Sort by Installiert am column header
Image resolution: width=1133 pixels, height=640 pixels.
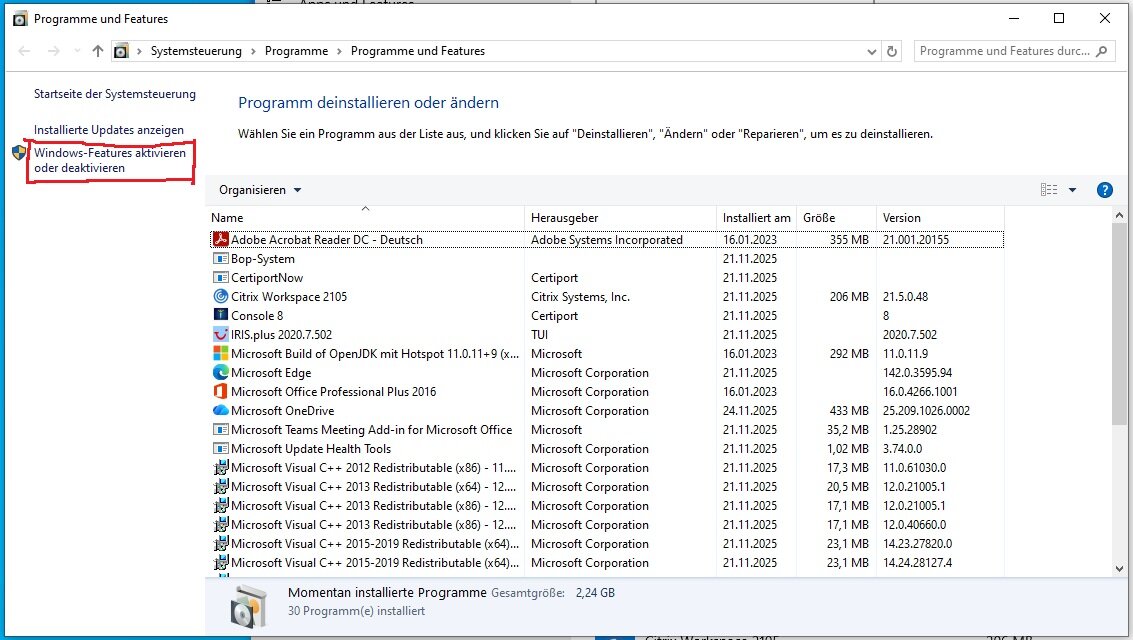point(756,218)
